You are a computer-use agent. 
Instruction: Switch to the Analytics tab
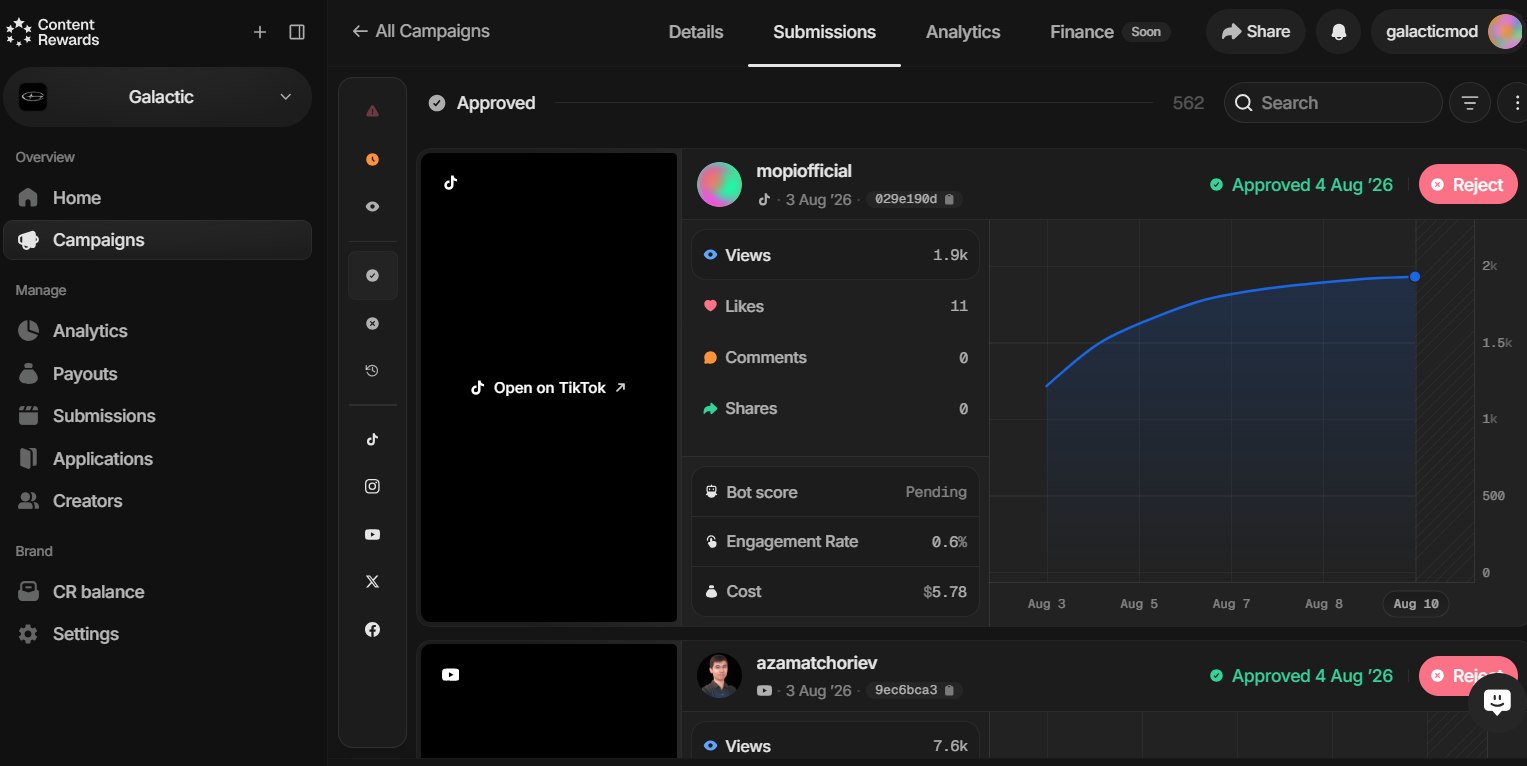pyautogui.click(x=963, y=32)
